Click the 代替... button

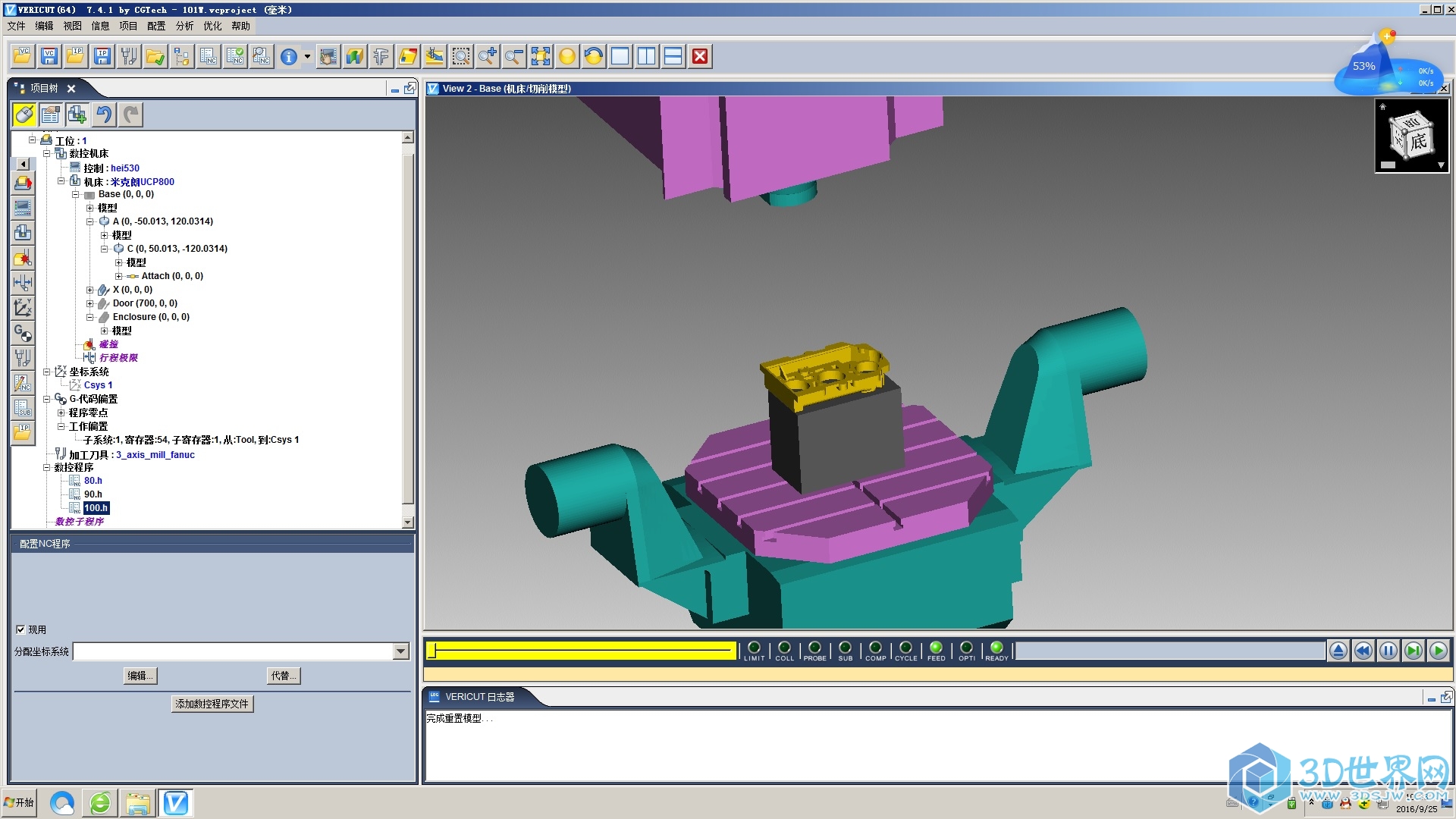(x=284, y=676)
